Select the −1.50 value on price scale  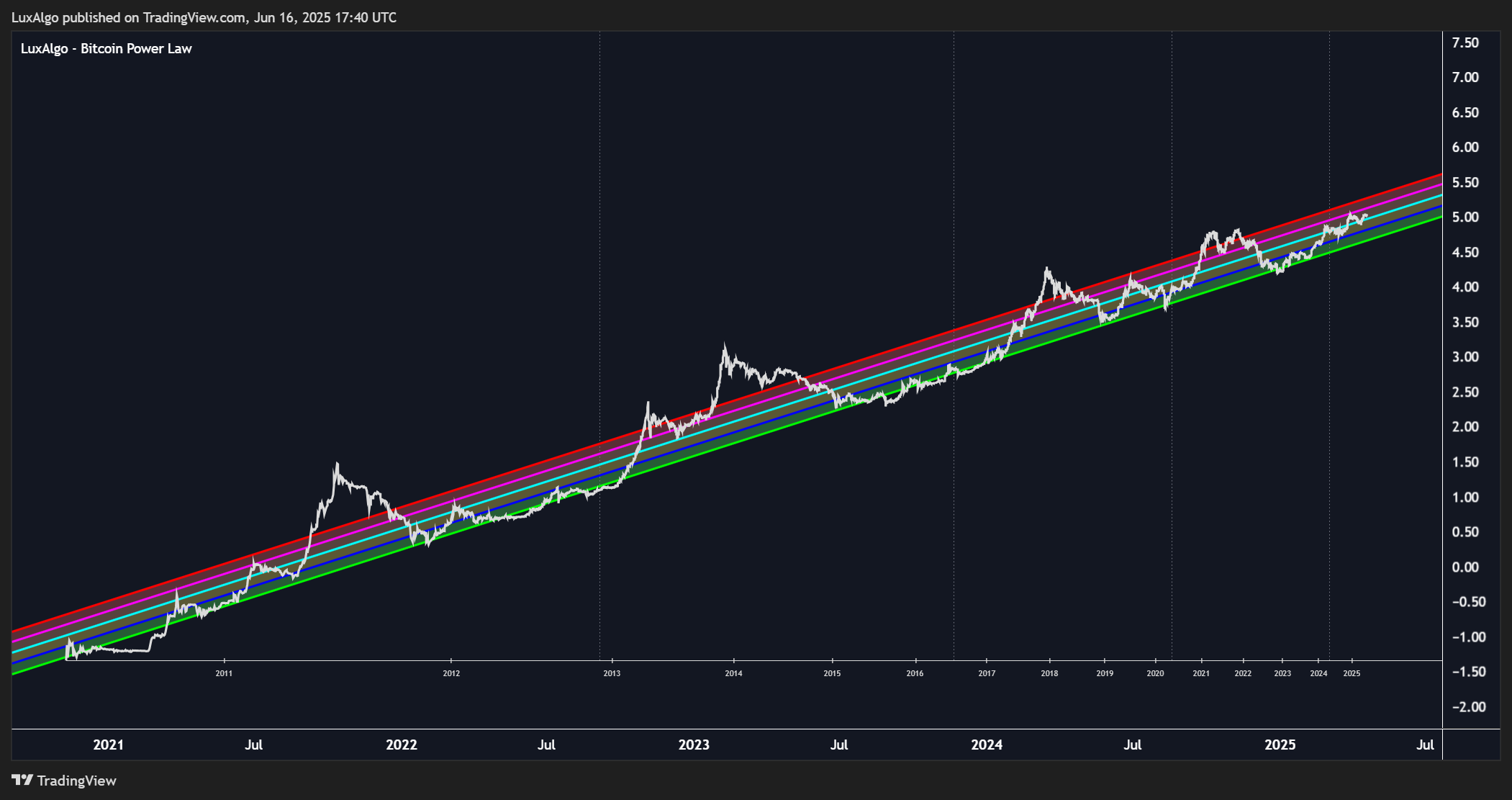point(1468,671)
